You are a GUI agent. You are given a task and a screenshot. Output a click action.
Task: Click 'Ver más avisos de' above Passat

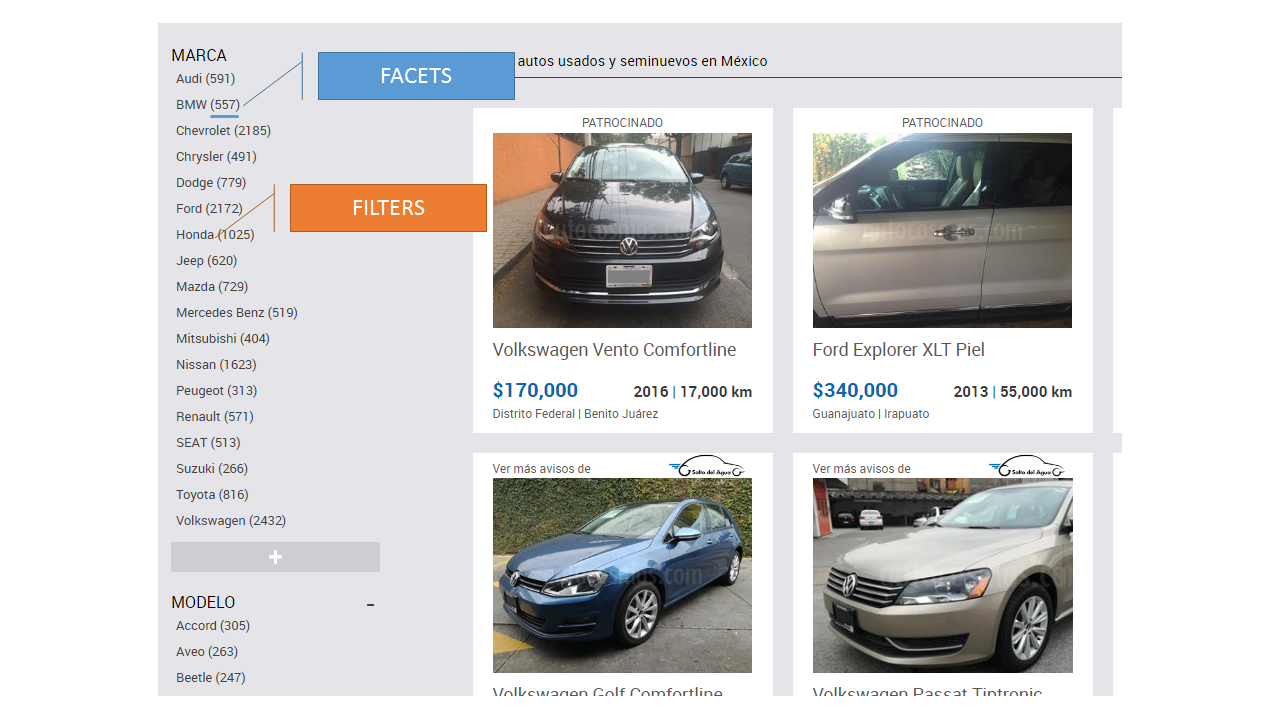pos(862,469)
